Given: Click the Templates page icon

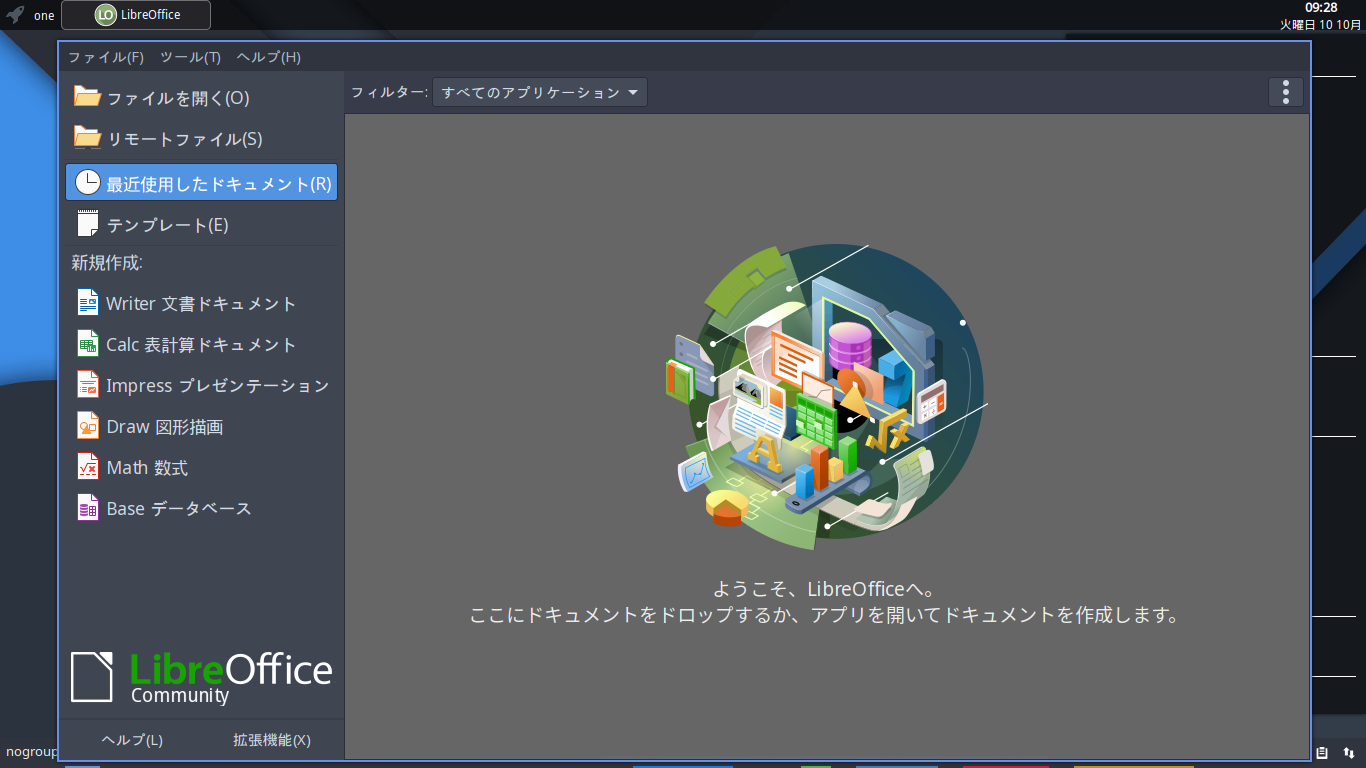Looking at the screenshot, I should [x=88, y=224].
